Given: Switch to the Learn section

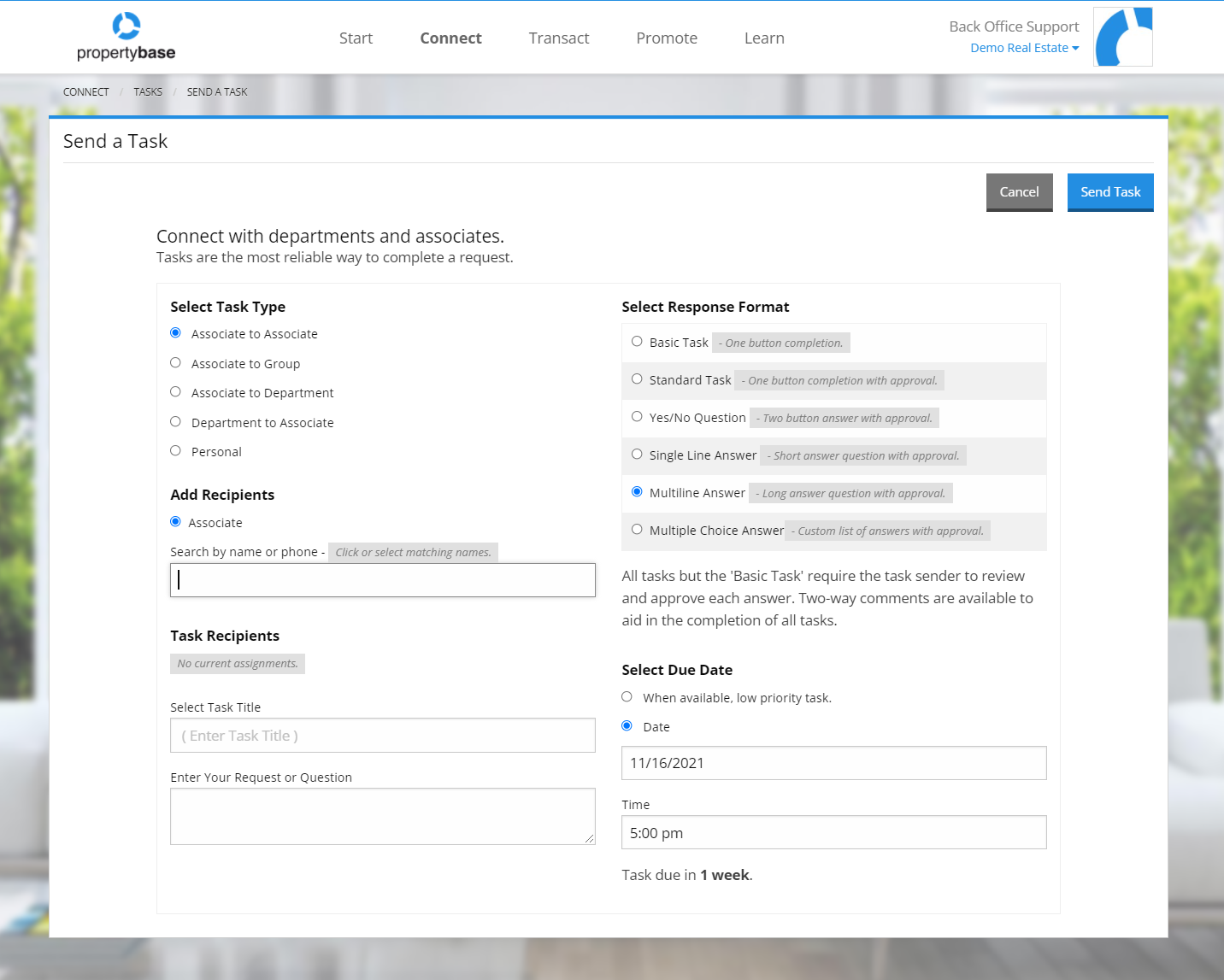Looking at the screenshot, I should point(763,38).
